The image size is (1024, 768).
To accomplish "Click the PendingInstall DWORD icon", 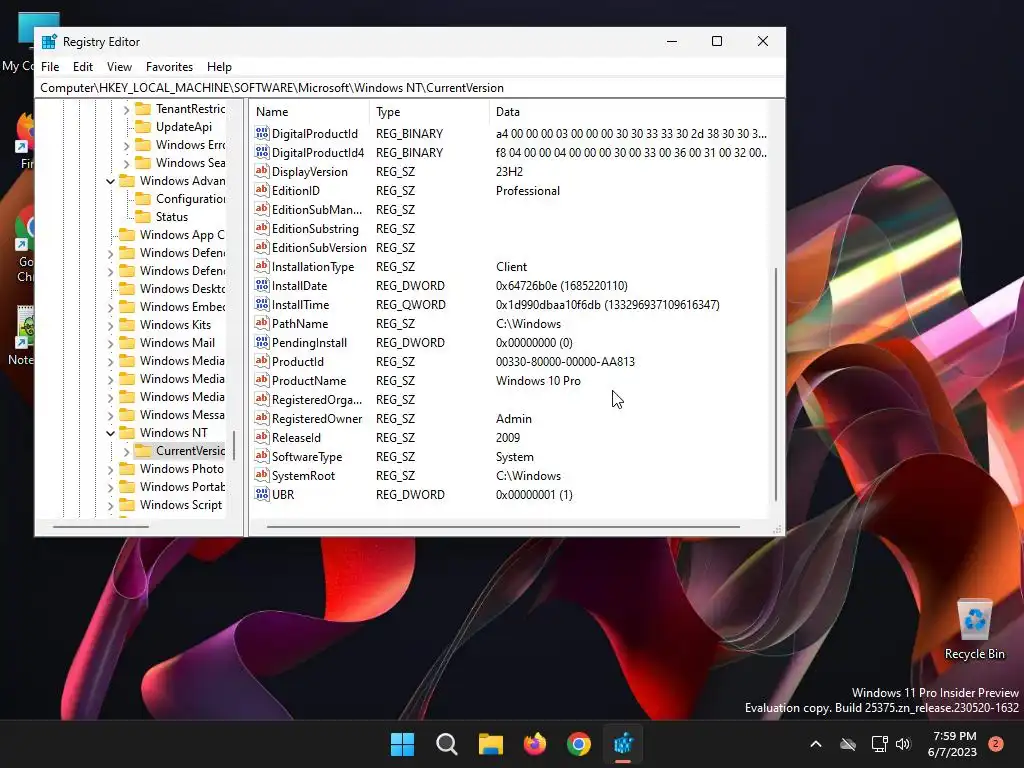I will 262,342.
